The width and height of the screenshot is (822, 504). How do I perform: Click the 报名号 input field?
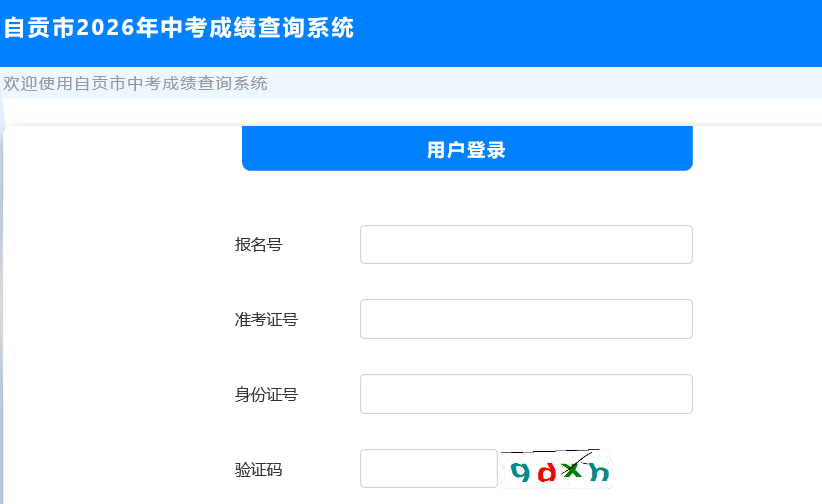pyautogui.click(x=526, y=244)
